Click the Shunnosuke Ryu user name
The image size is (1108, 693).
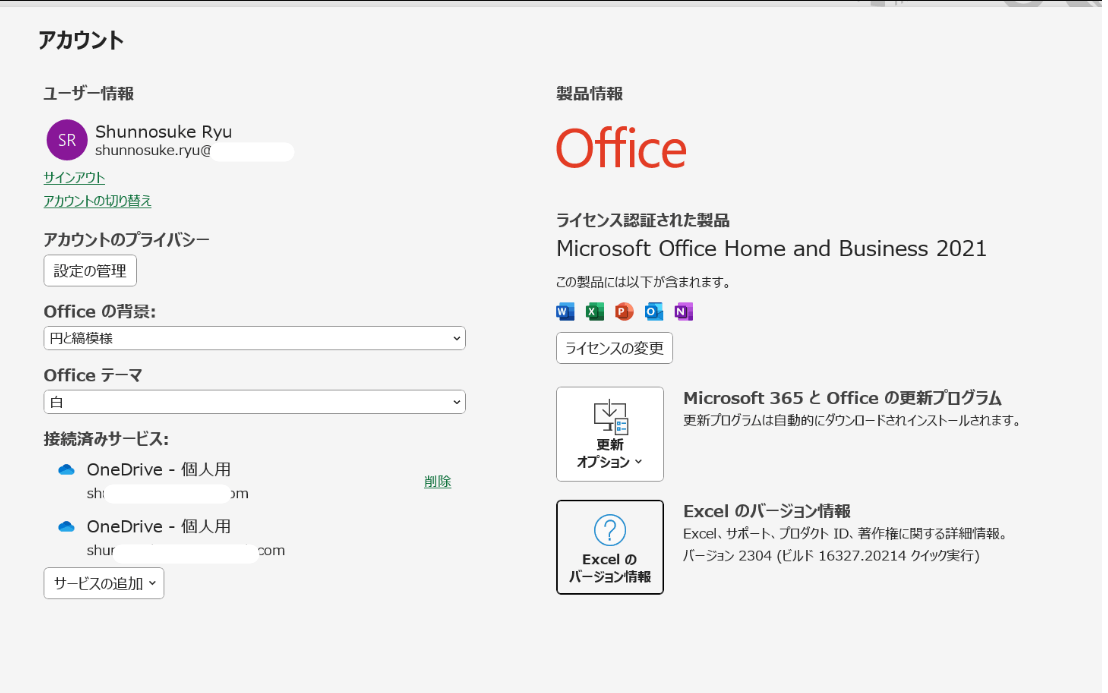pyautogui.click(x=163, y=131)
